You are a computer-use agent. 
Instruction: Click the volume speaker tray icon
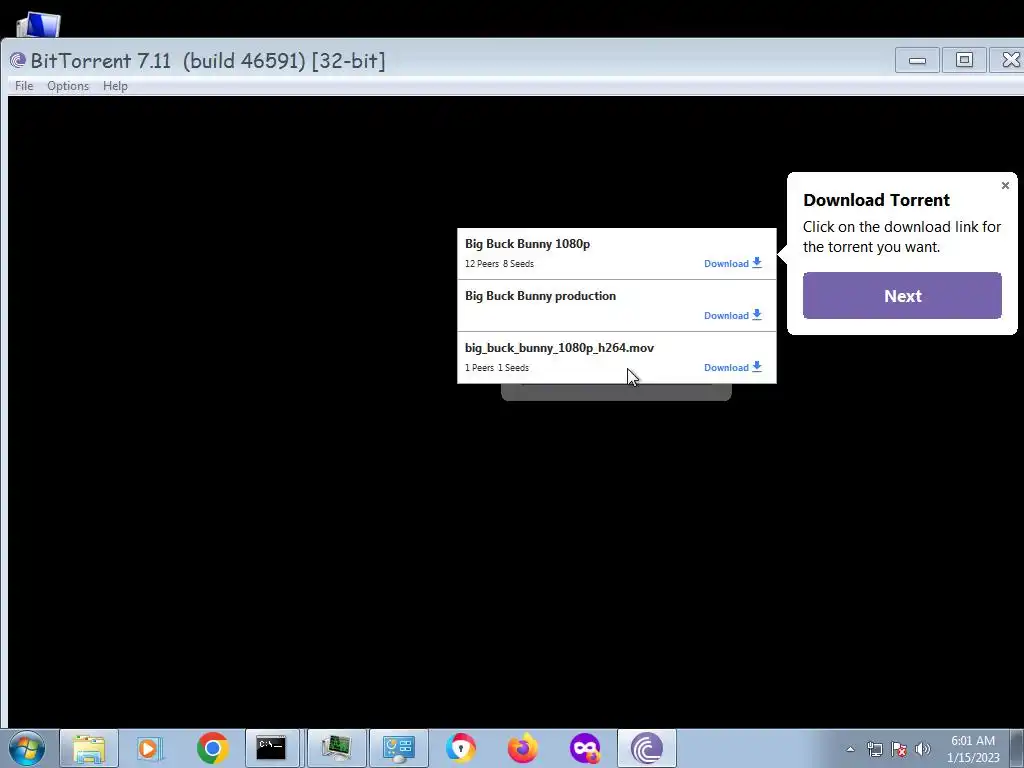[923, 749]
